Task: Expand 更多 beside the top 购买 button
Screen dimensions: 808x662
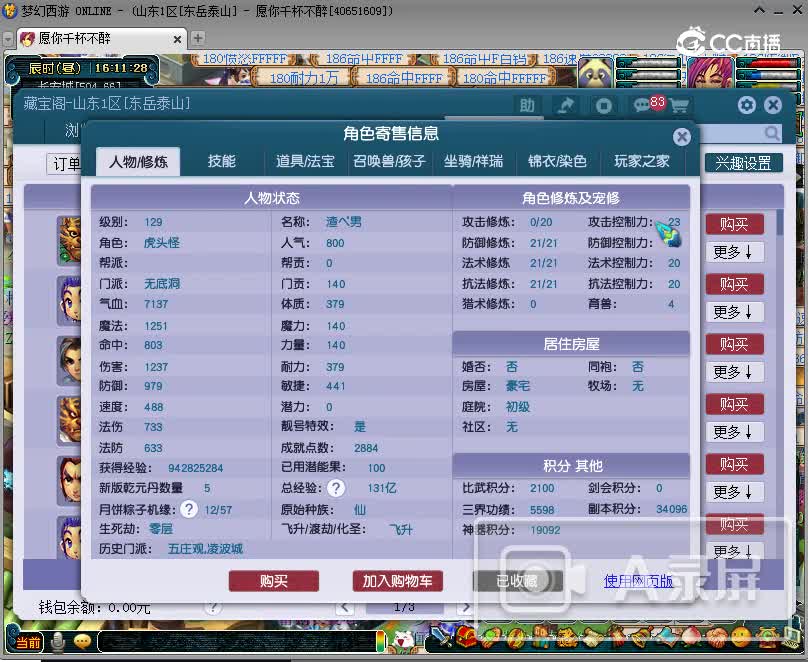Action: click(735, 253)
